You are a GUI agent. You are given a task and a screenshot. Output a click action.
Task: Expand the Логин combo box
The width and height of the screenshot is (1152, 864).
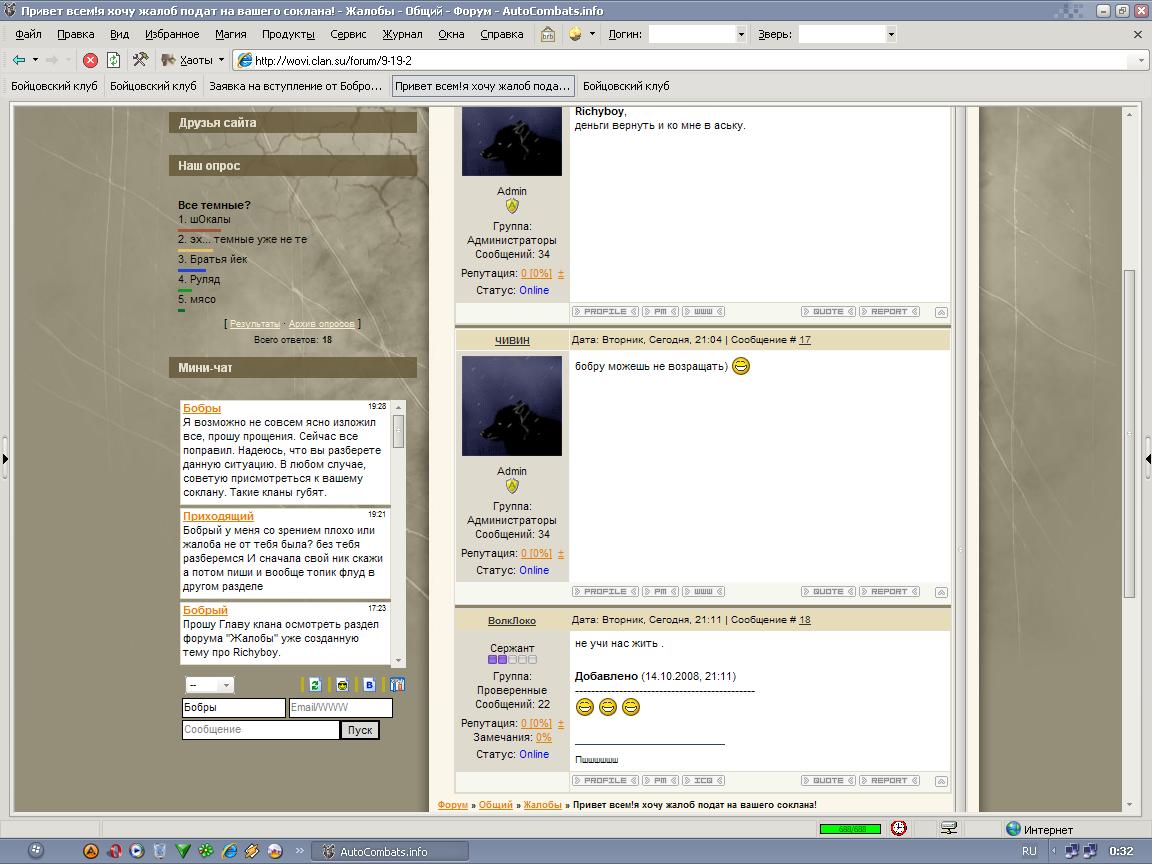coord(741,34)
